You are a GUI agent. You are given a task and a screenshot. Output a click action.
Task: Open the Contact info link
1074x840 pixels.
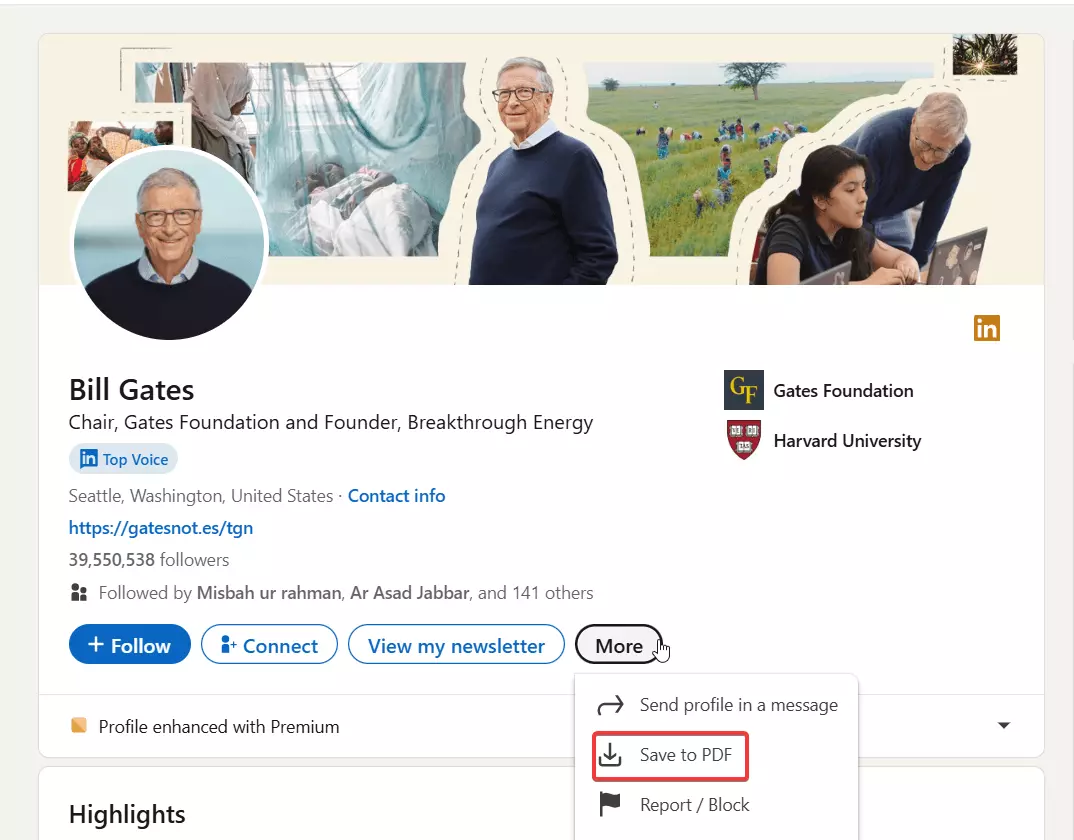pyautogui.click(x=396, y=496)
